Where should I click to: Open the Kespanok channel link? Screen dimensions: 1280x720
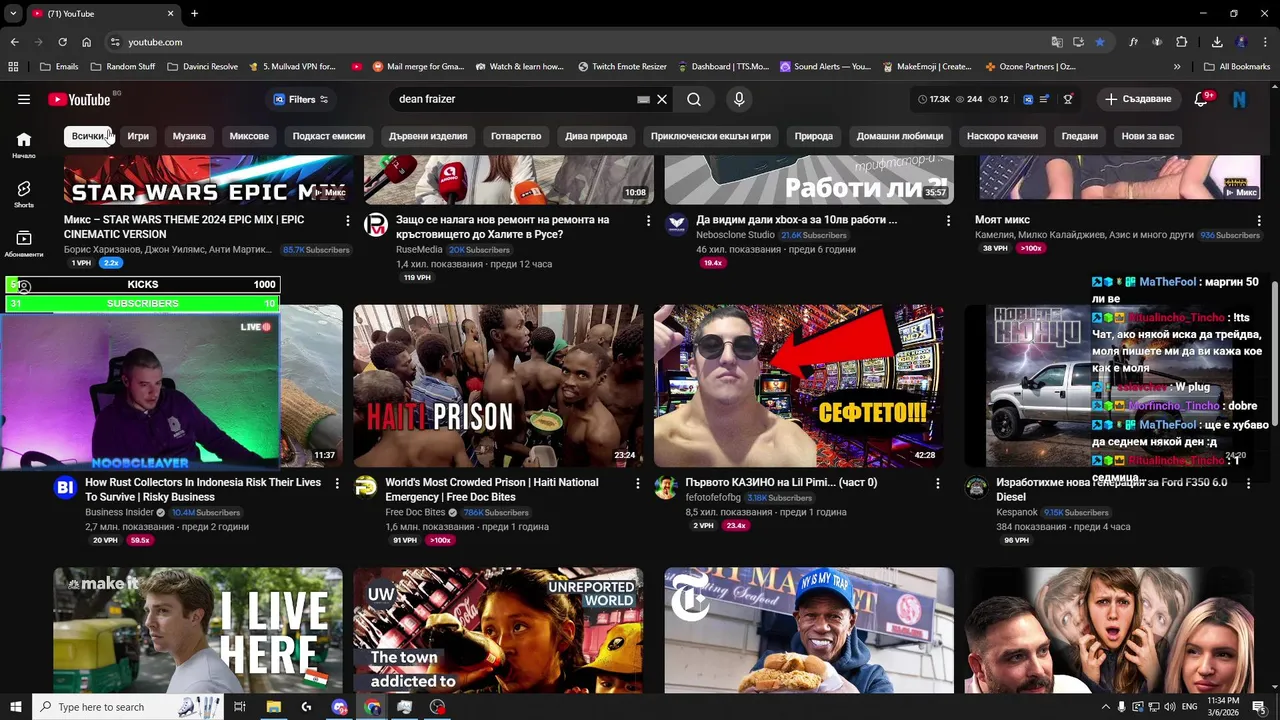pyautogui.click(x=1017, y=512)
